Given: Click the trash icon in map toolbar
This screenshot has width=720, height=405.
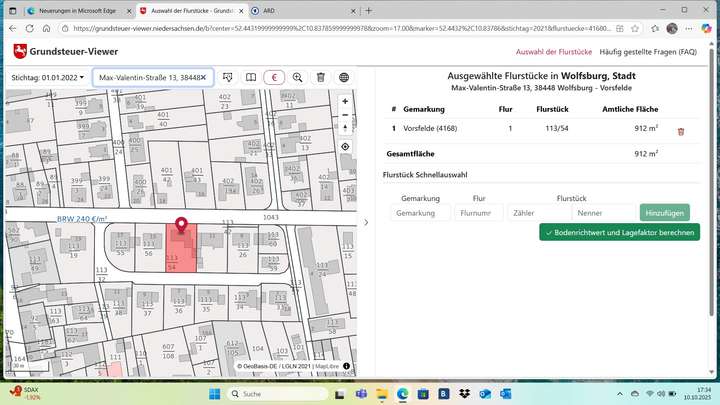Looking at the screenshot, I should coord(321,77).
